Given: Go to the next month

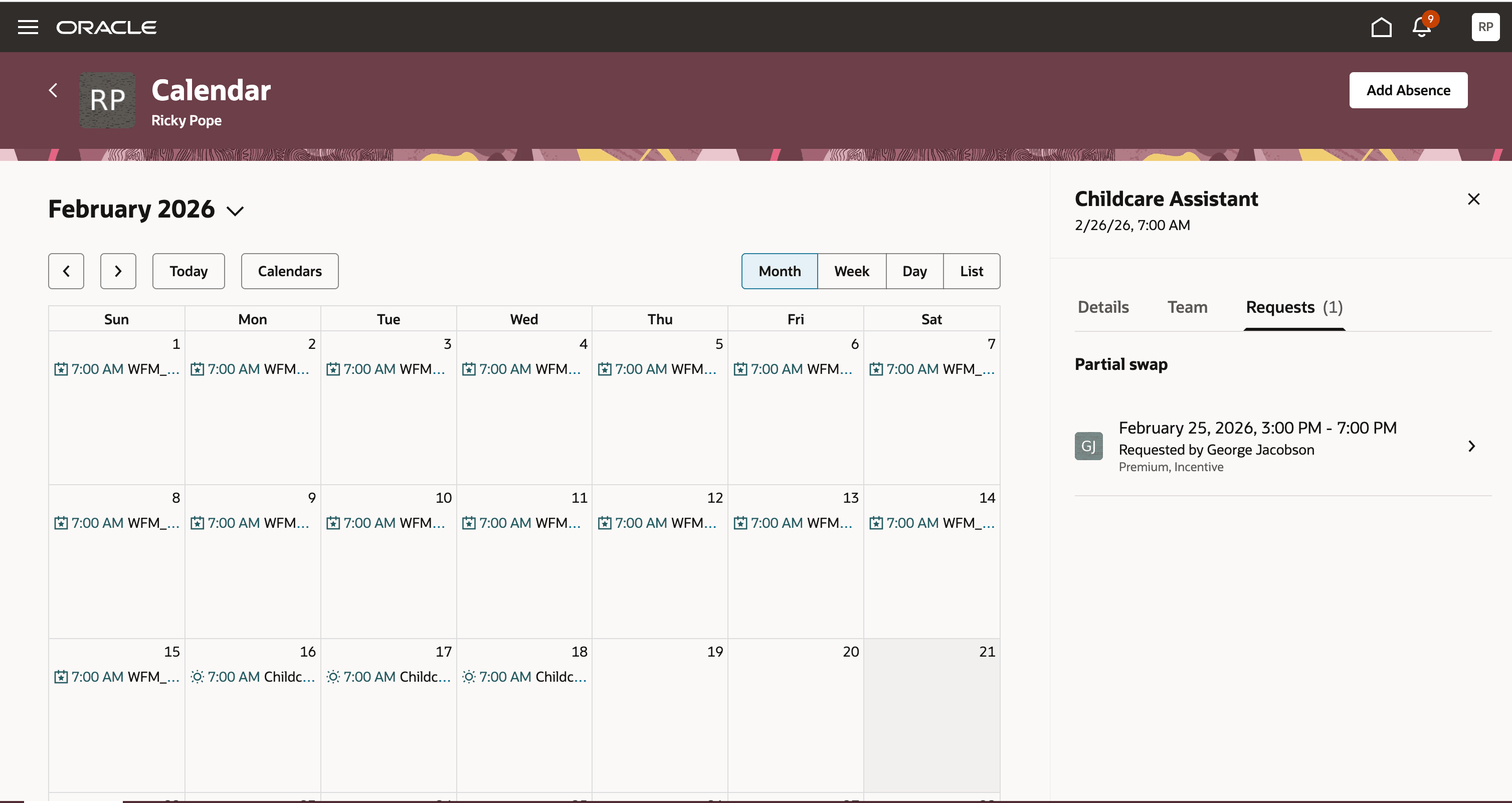Looking at the screenshot, I should [x=118, y=271].
